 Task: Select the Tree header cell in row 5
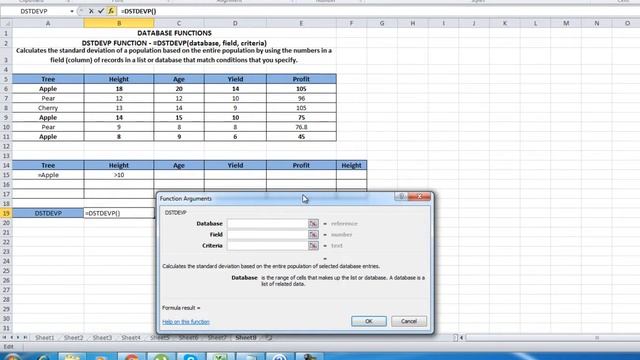click(48, 79)
